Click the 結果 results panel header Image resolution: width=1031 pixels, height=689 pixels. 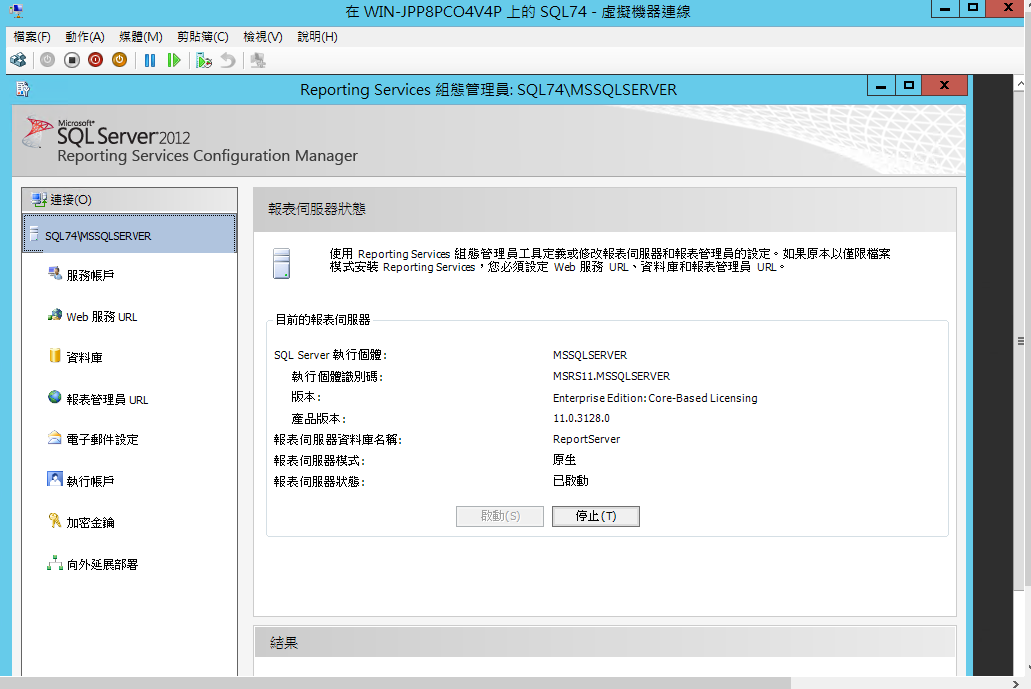(x=604, y=642)
